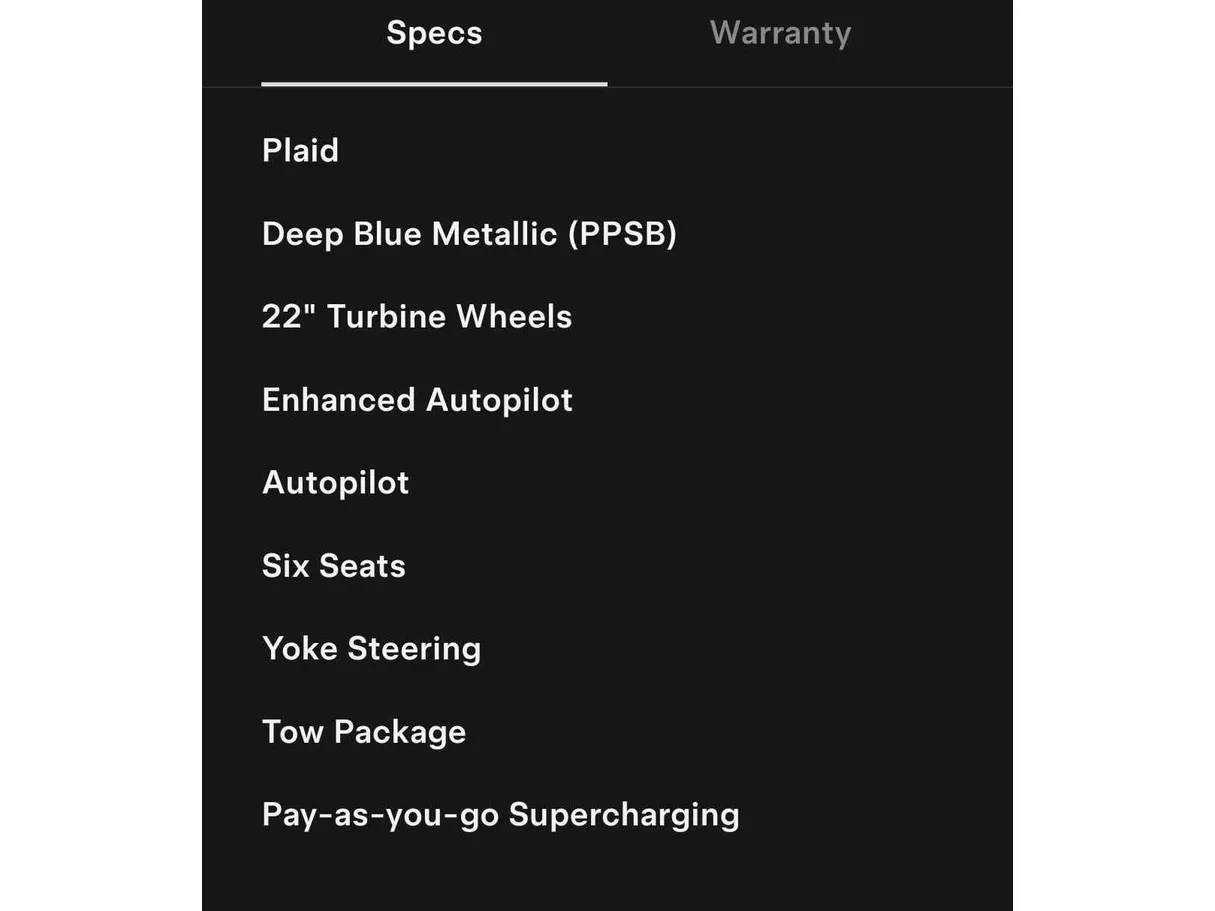Click the word Enhanced in the specs list
Viewport: 1215px width, 911px height.
tap(338, 400)
